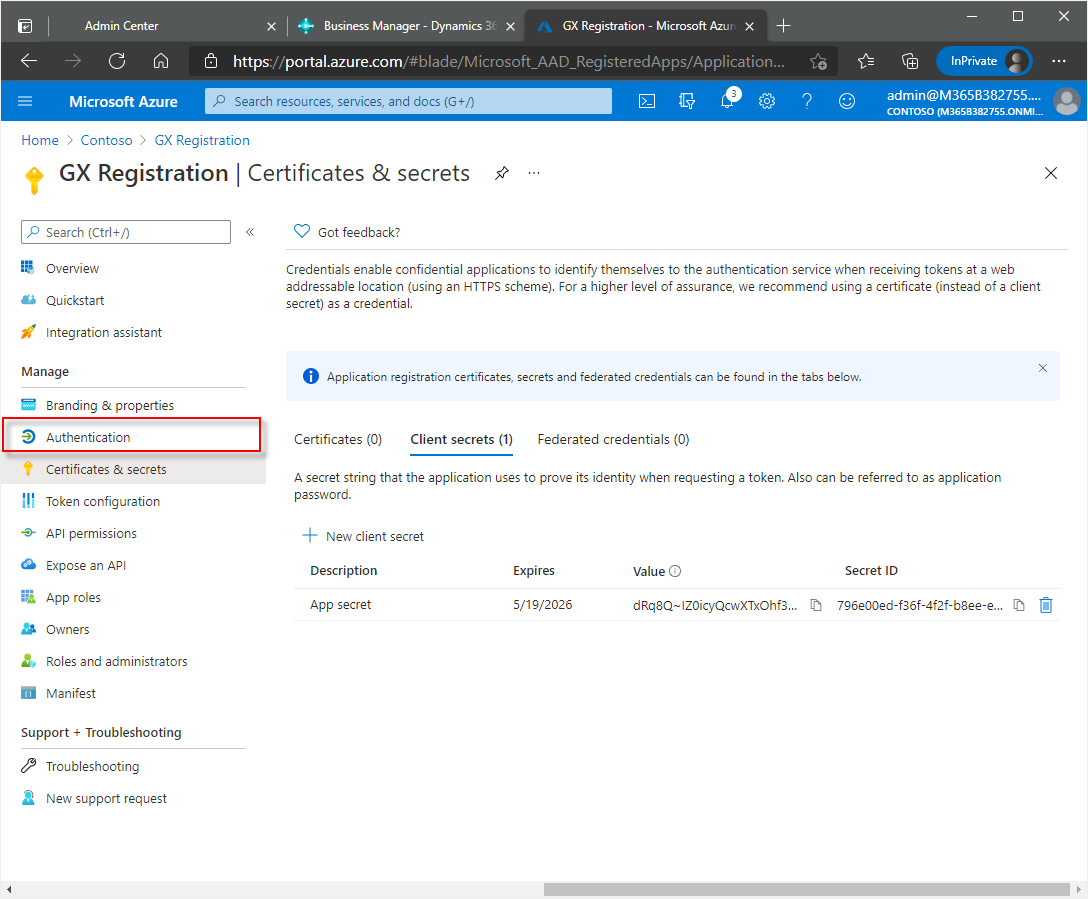Image resolution: width=1088 pixels, height=899 pixels.
Task: Click the Azure resources search box
Action: (408, 101)
